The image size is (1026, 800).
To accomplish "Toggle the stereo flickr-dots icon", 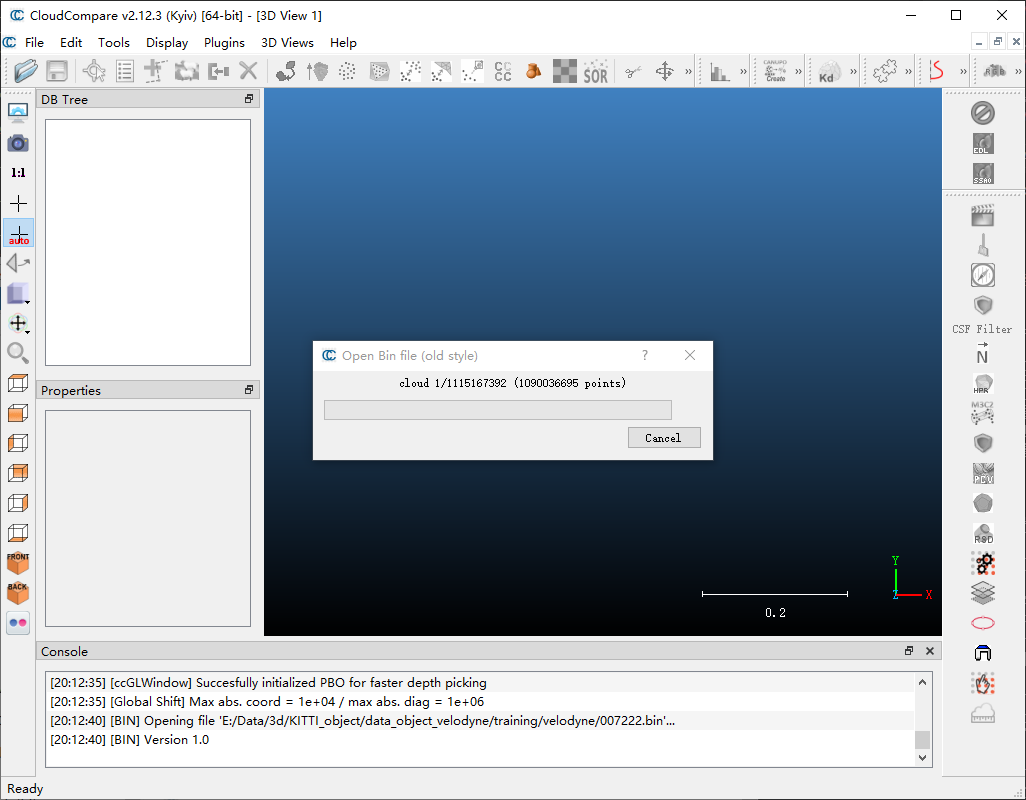I will click(x=18, y=623).
